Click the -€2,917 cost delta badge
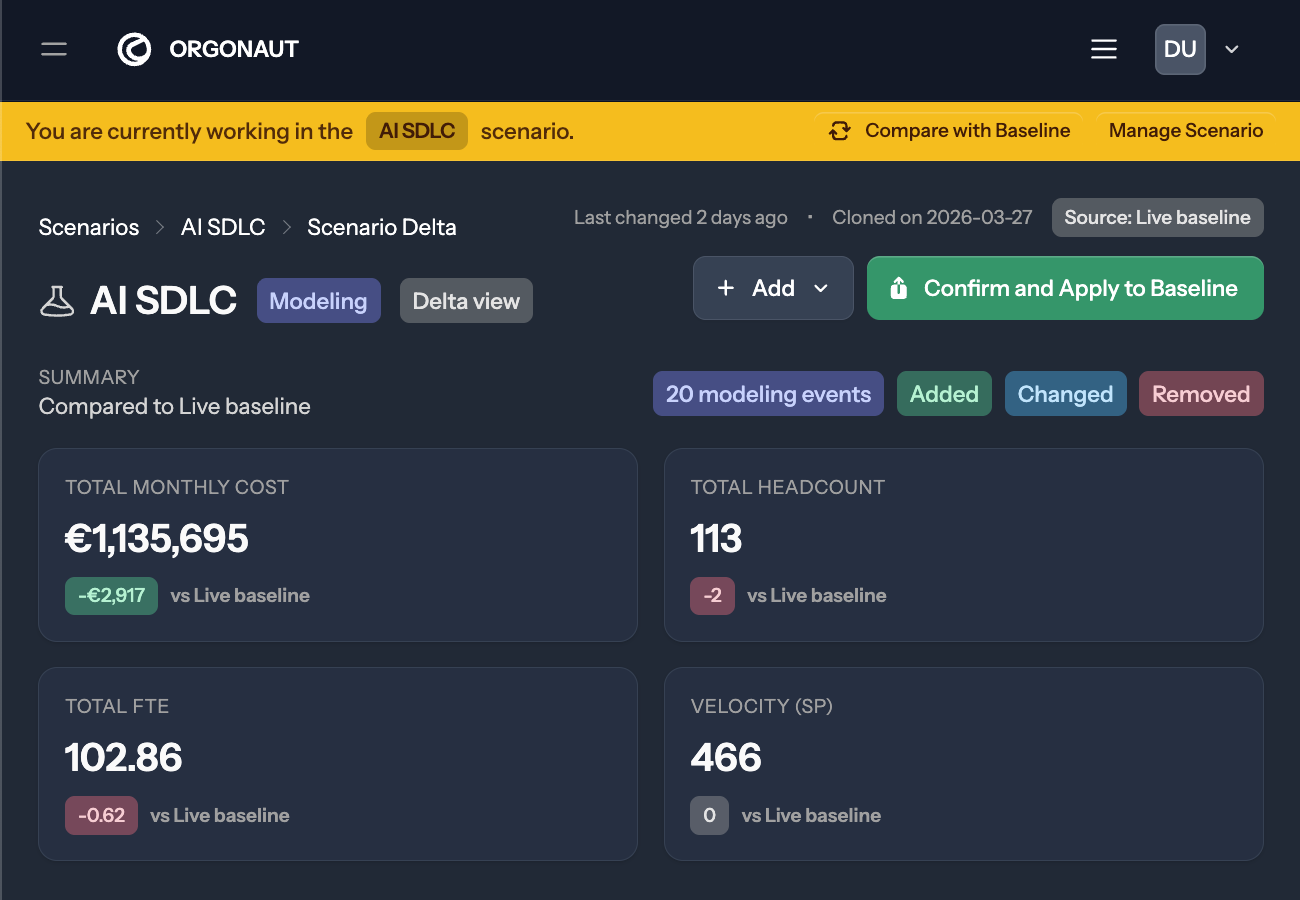Viewport: 1300px width, 900px height. coord(111,596)
